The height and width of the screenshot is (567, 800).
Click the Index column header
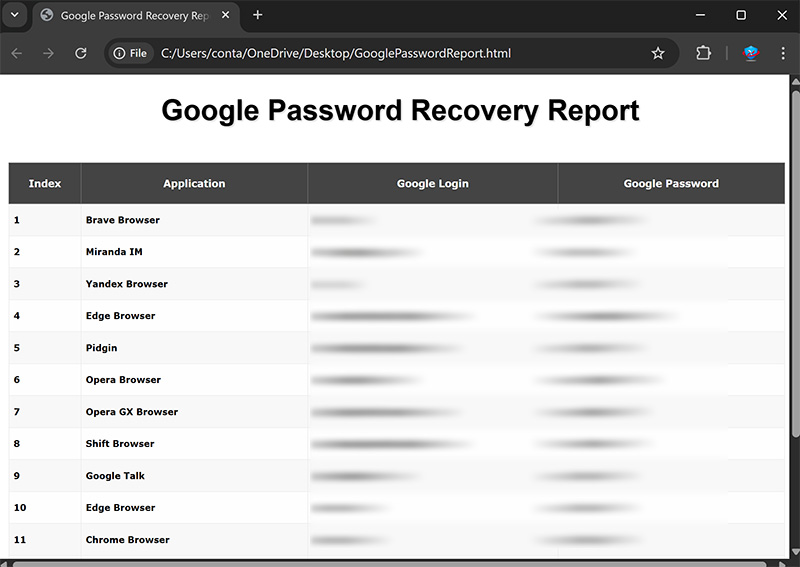click(x=45, y=184)
